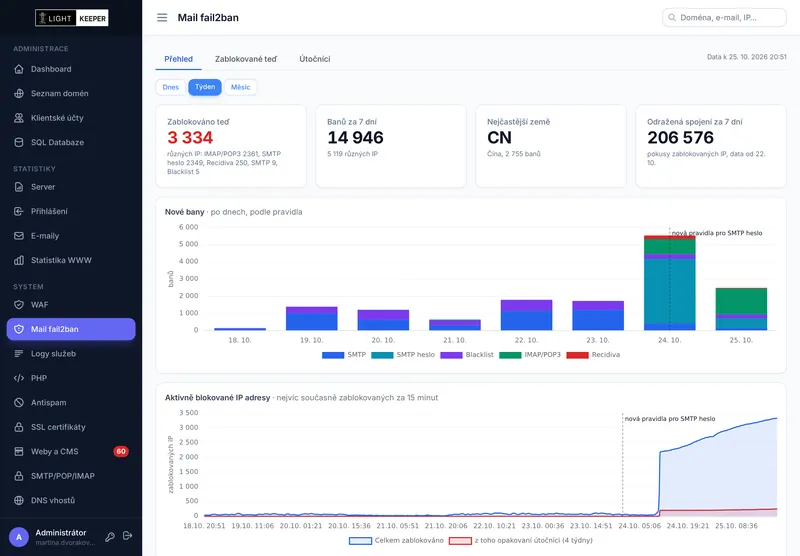800x556 pixels.
Task: Open the Dashboard home icon
Action: [19, 69]
